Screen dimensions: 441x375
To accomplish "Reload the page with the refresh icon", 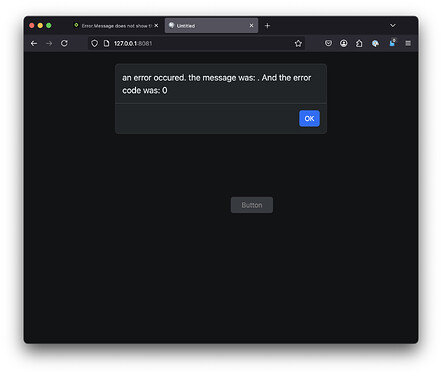I will coord(64,43).
